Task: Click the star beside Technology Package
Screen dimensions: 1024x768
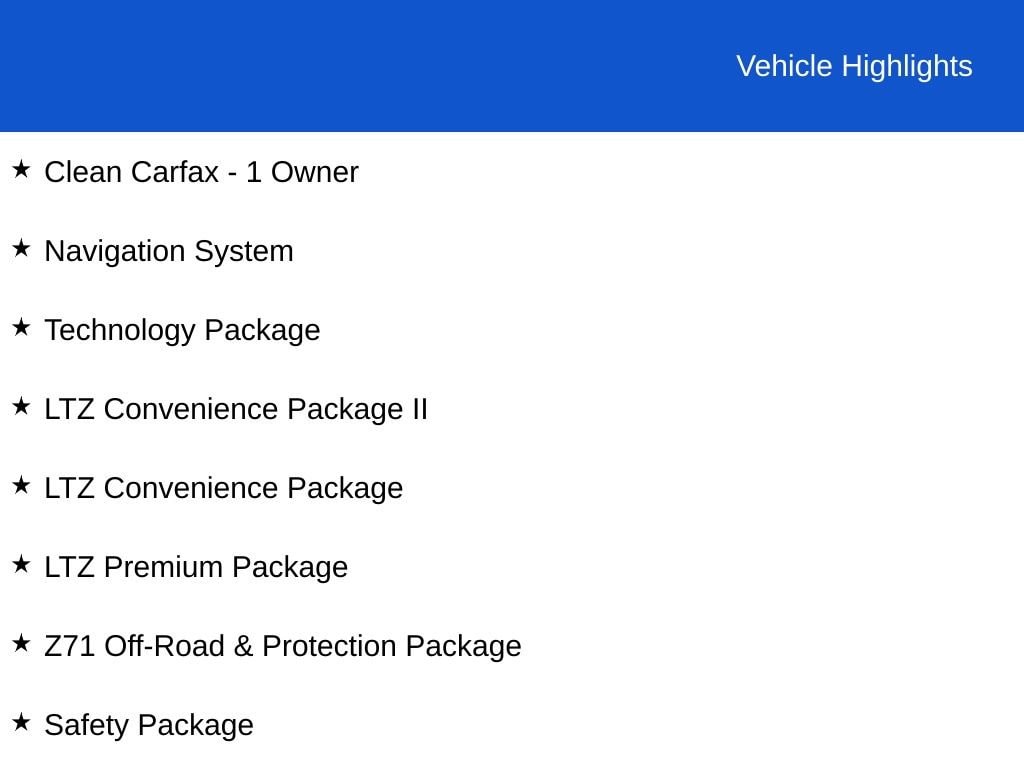Action: coord(21,328)
